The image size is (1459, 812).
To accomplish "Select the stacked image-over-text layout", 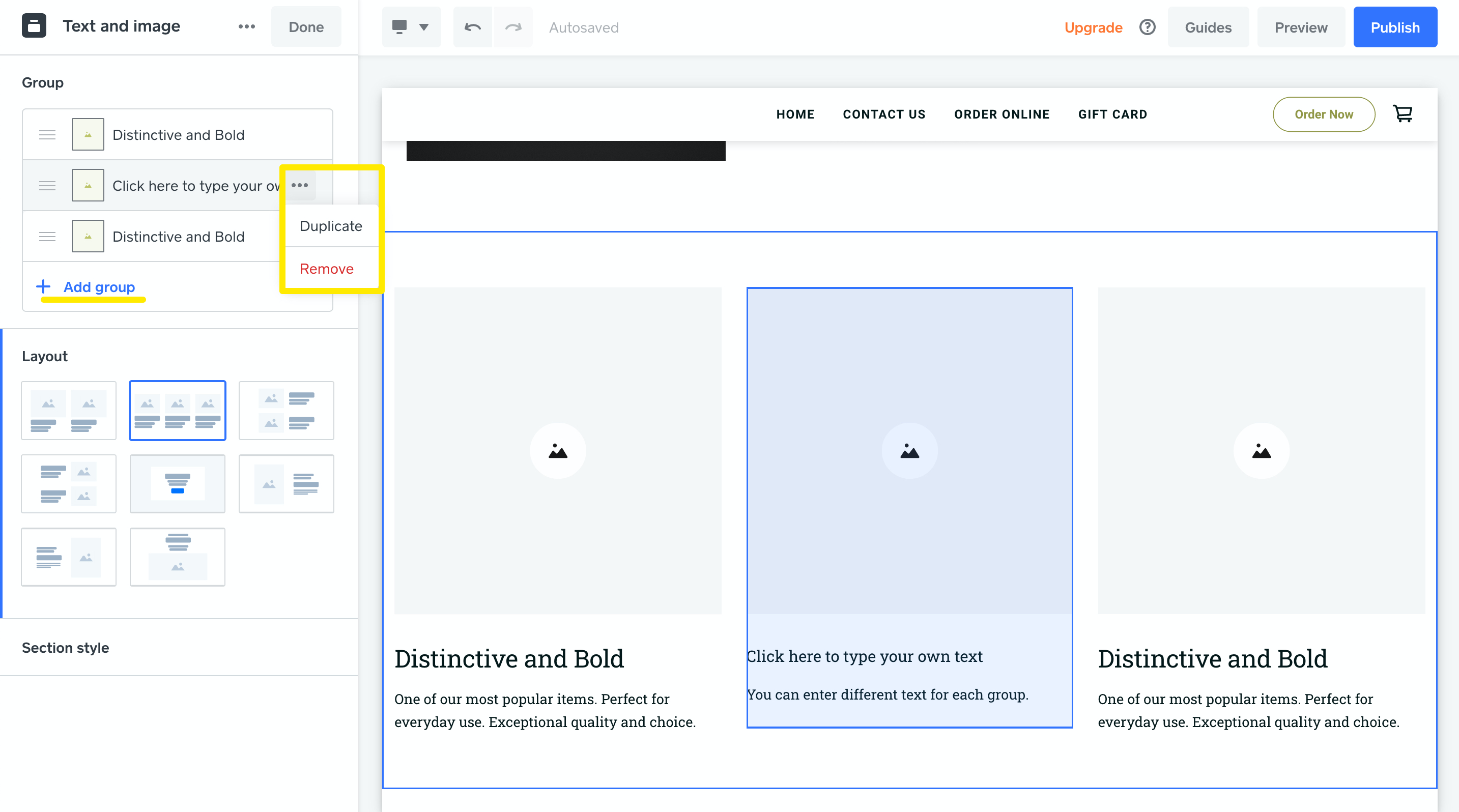I will (177, 557).
